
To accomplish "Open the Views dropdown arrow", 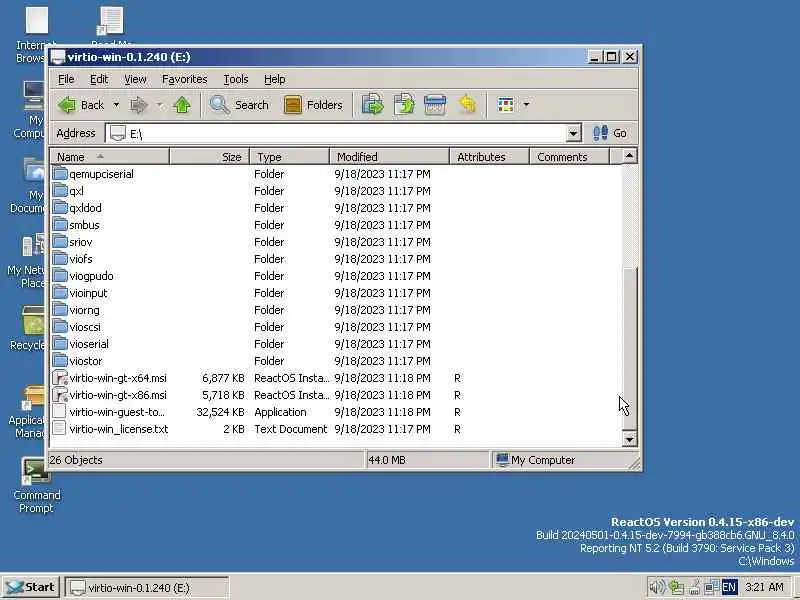I will [x=527, y=105].
